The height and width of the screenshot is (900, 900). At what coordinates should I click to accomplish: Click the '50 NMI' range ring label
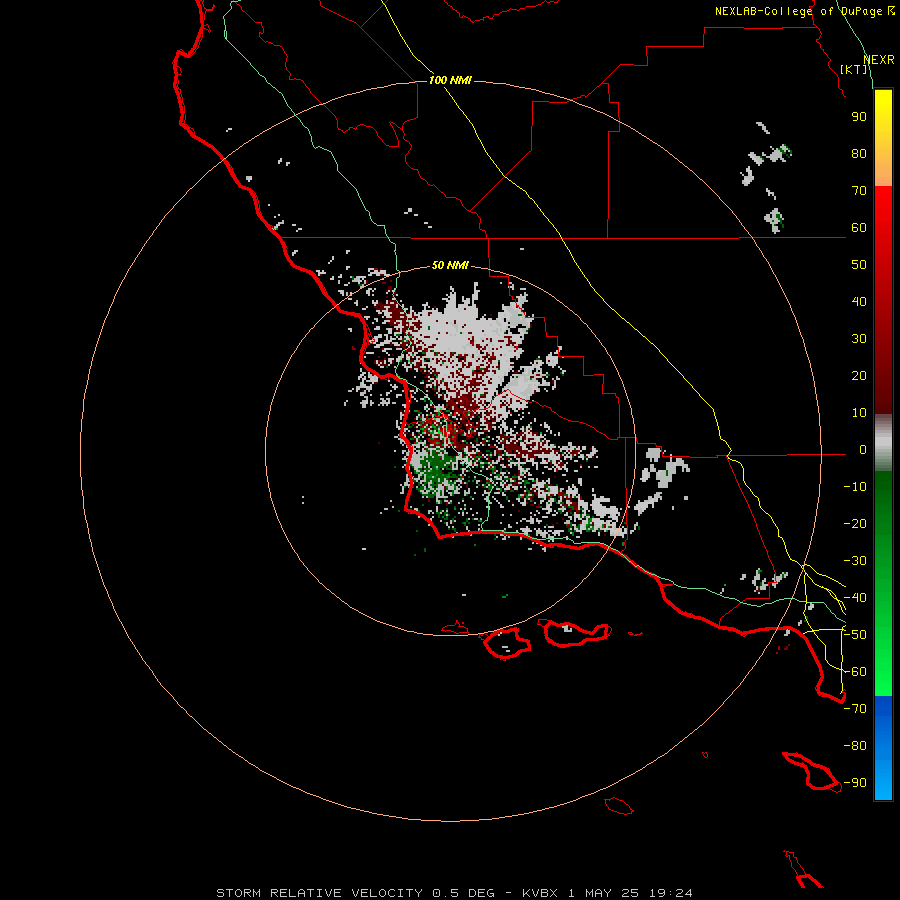pyautogui.click(x=450, y=265)
